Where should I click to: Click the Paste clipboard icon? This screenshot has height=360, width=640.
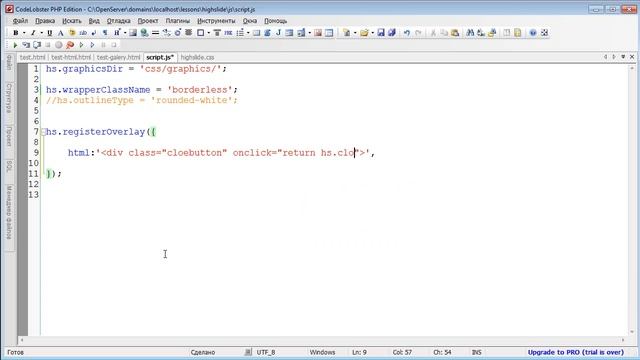pos(455,33)
